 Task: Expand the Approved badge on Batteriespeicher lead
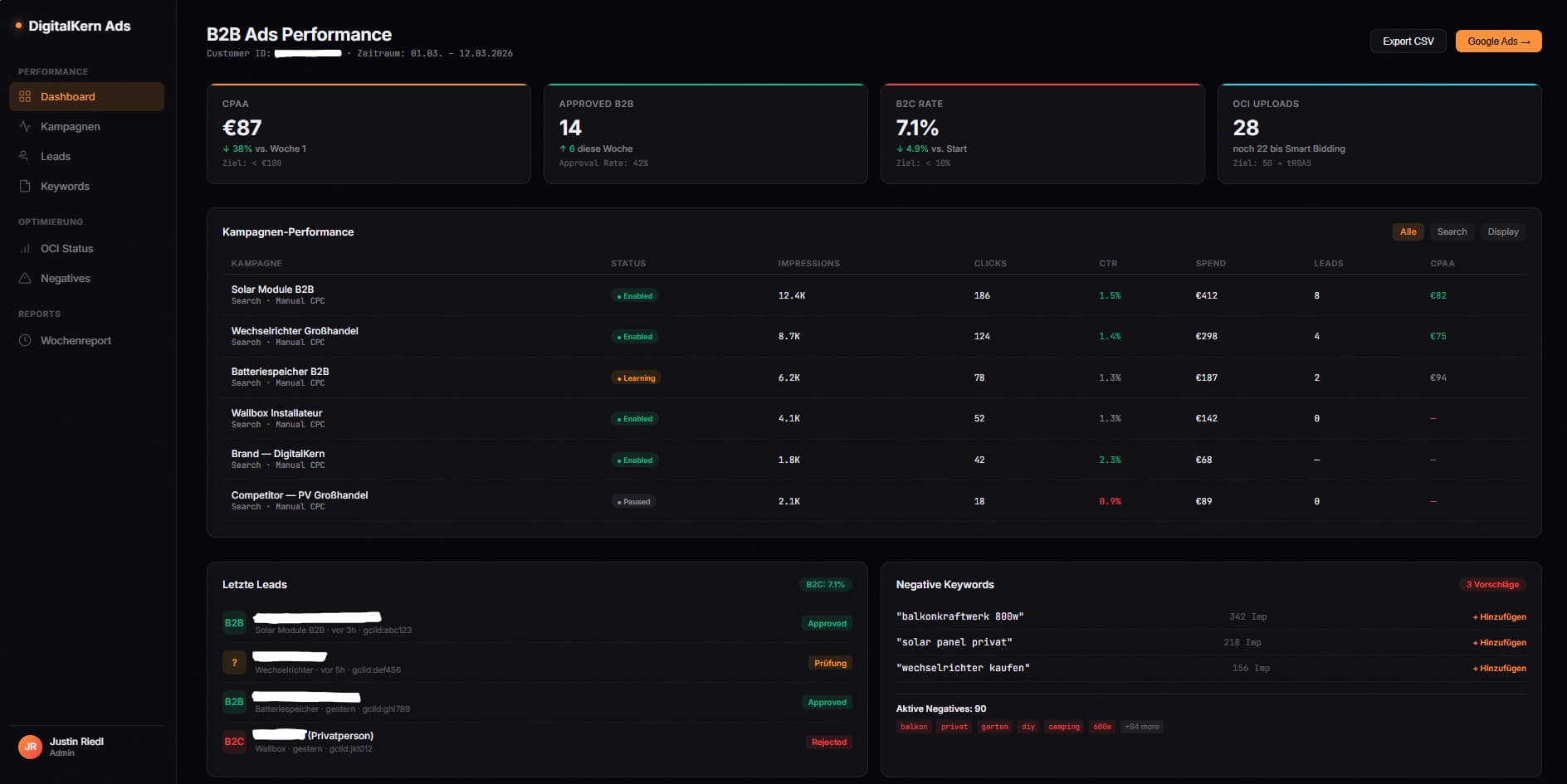pyautogui.click(x=827, y=702)
